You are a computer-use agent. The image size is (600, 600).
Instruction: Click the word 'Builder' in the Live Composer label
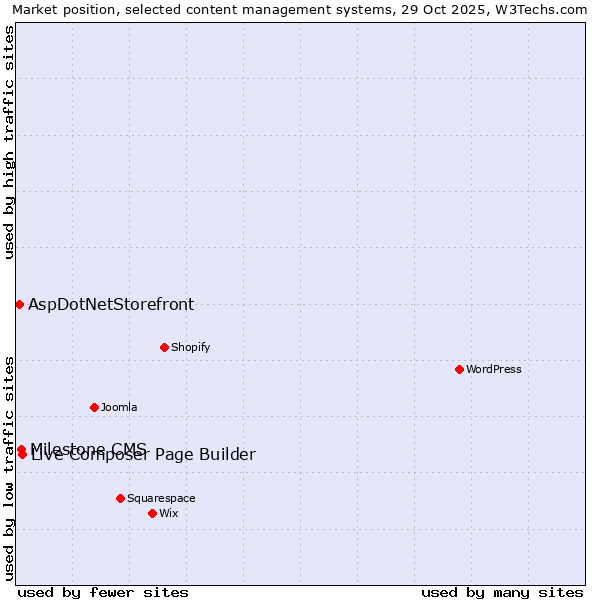click(227, 456)
